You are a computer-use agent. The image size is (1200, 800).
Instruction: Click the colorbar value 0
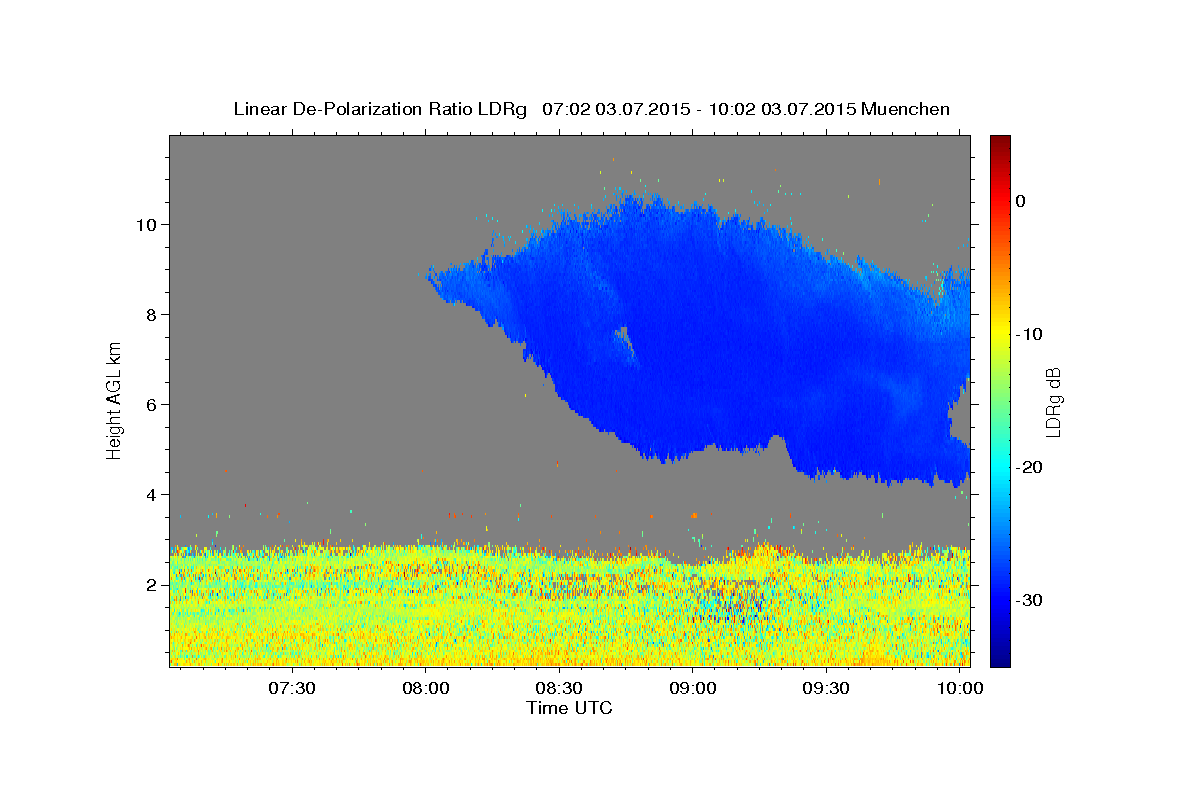tap(1021, 201)
